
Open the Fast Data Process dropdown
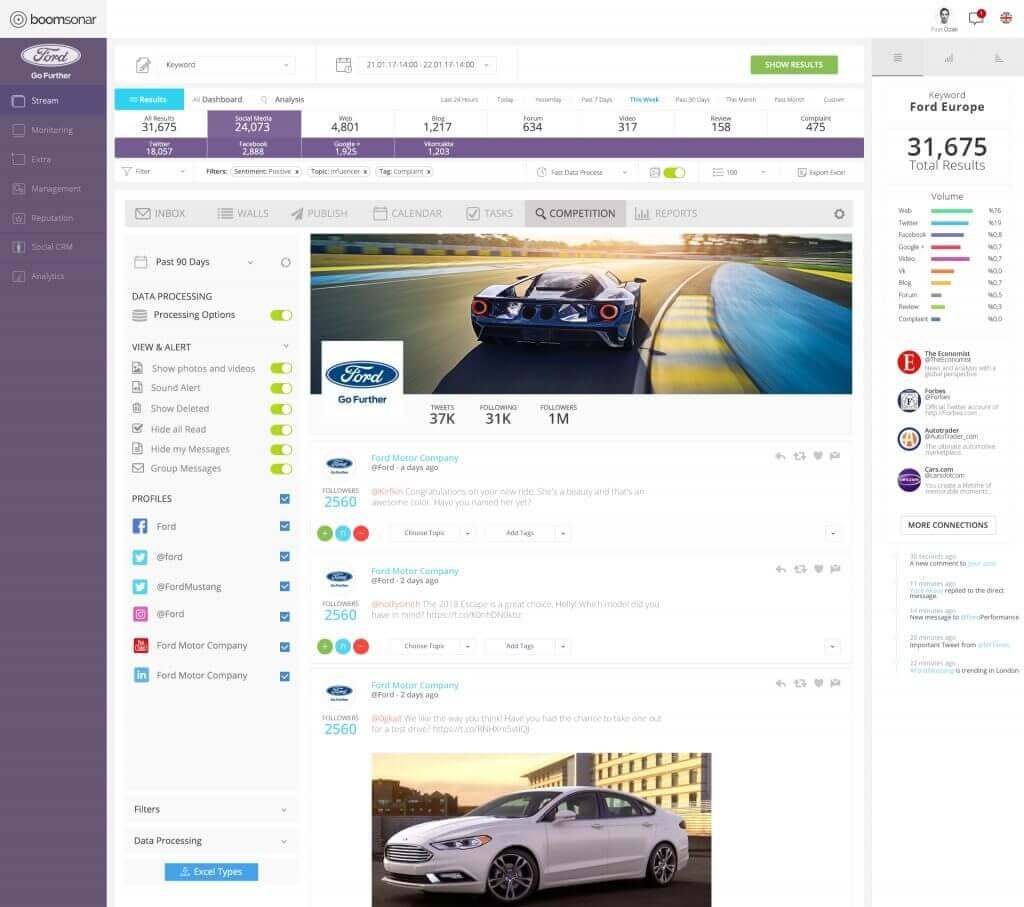(x=582, y=172)
